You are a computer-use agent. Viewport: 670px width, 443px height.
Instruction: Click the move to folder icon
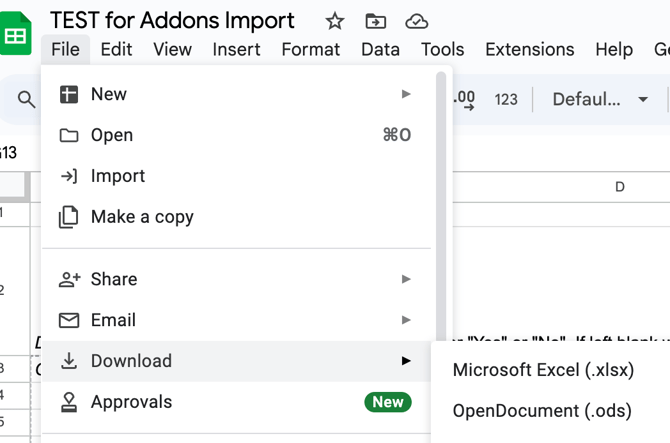(376, 21)
